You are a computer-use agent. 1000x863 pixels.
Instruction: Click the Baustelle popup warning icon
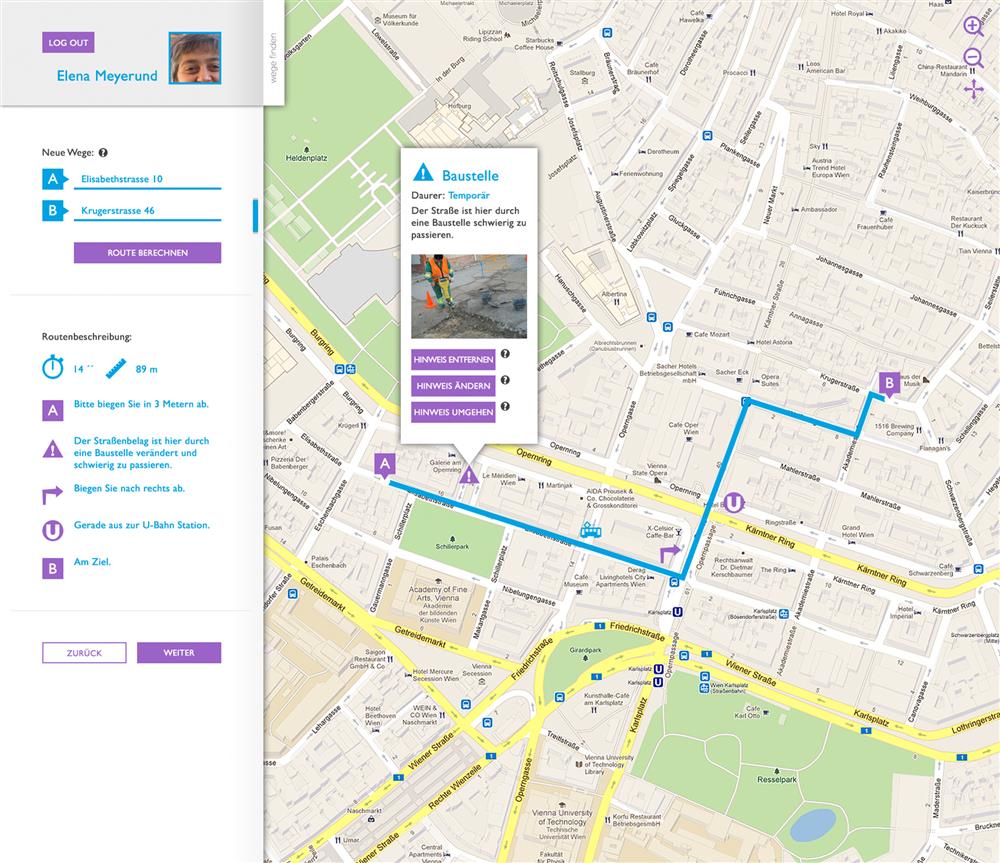click(x=423, y=172)
